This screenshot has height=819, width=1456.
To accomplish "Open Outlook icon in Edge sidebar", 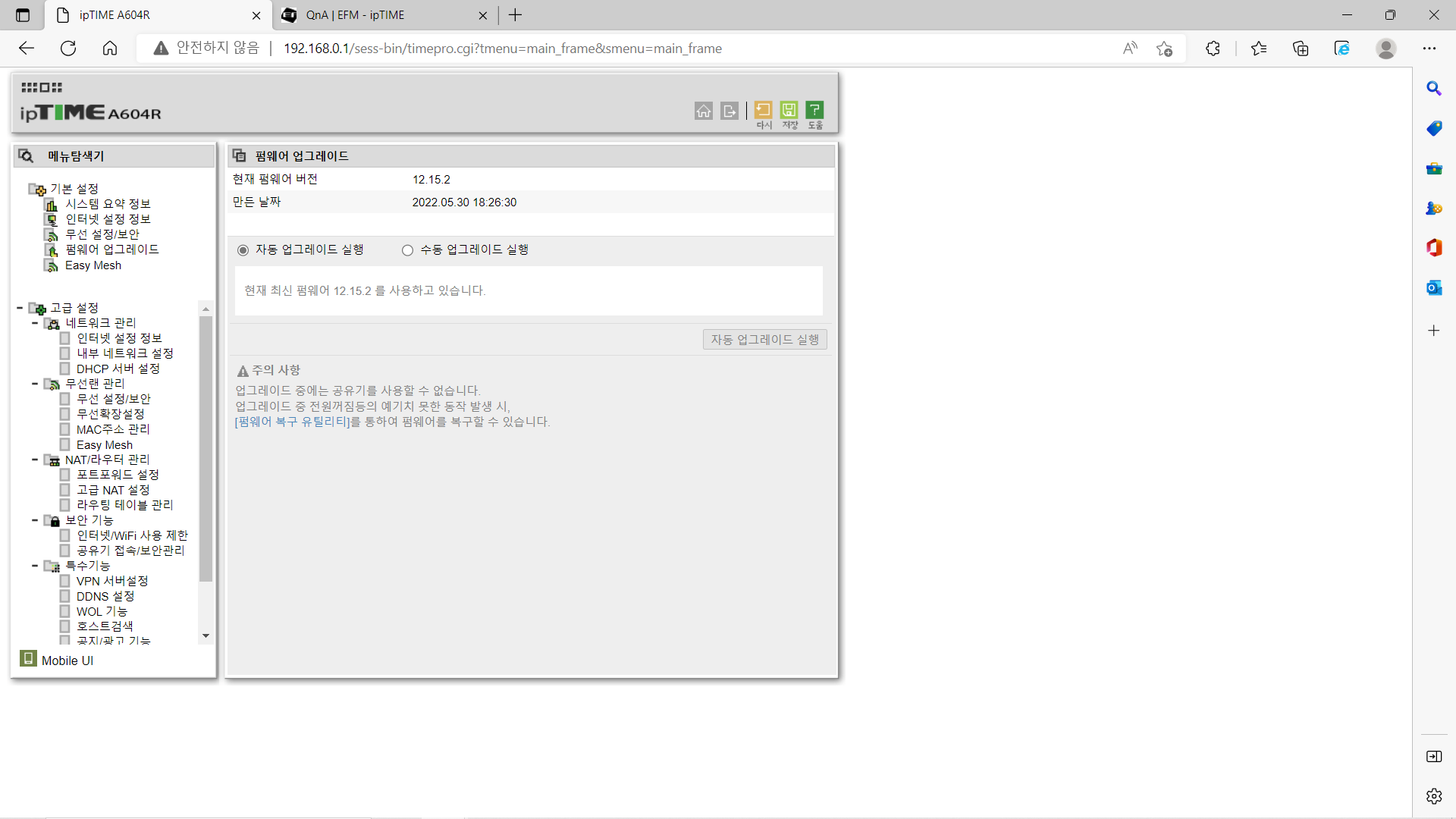I will click(x=1434, y=287).
